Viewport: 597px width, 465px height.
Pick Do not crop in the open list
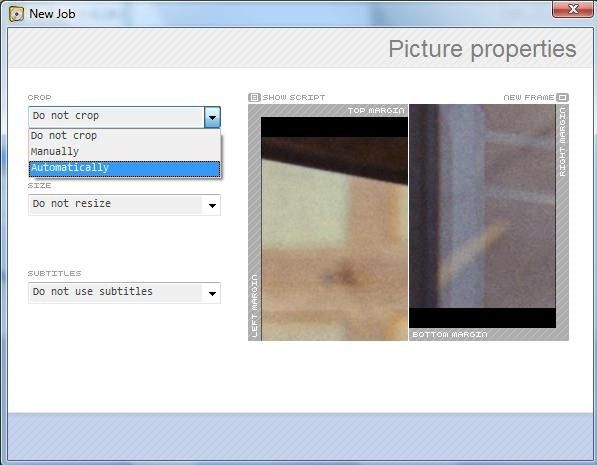pos(125,136)
